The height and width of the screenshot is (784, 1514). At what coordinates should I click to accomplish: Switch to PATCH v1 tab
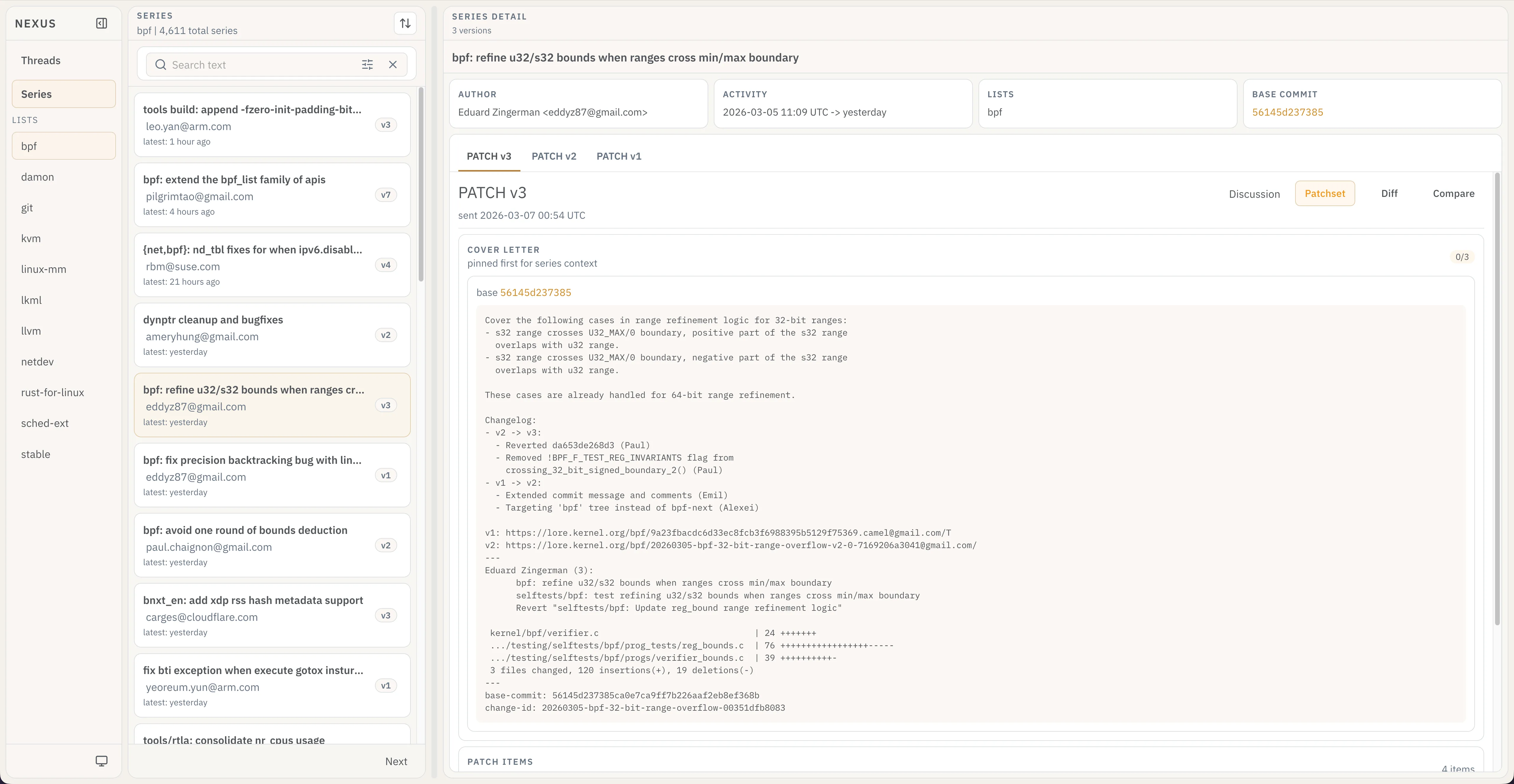(618, 156)
